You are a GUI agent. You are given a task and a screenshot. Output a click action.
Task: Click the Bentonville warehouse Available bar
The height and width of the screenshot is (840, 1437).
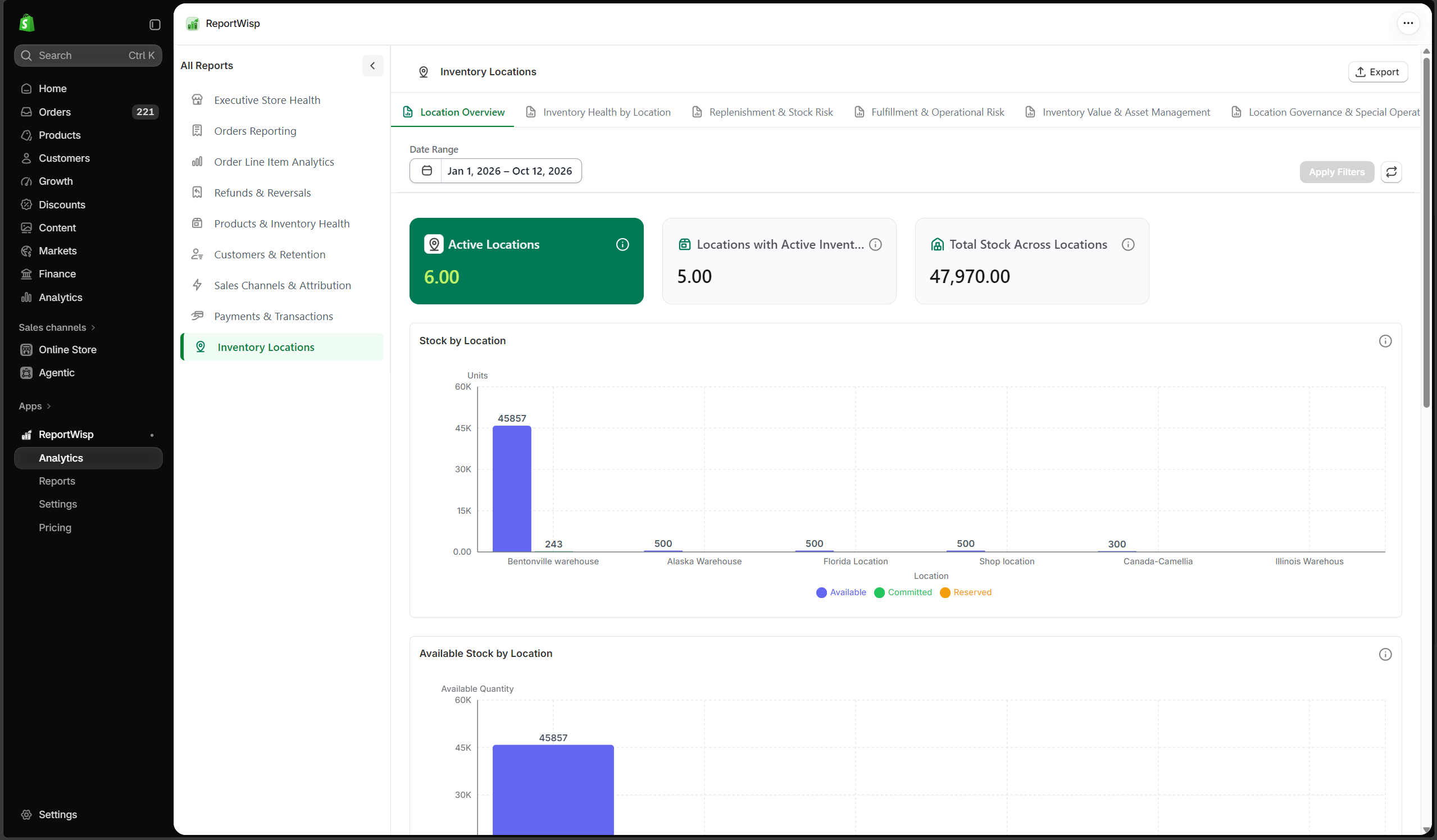[x=512, y=489]
